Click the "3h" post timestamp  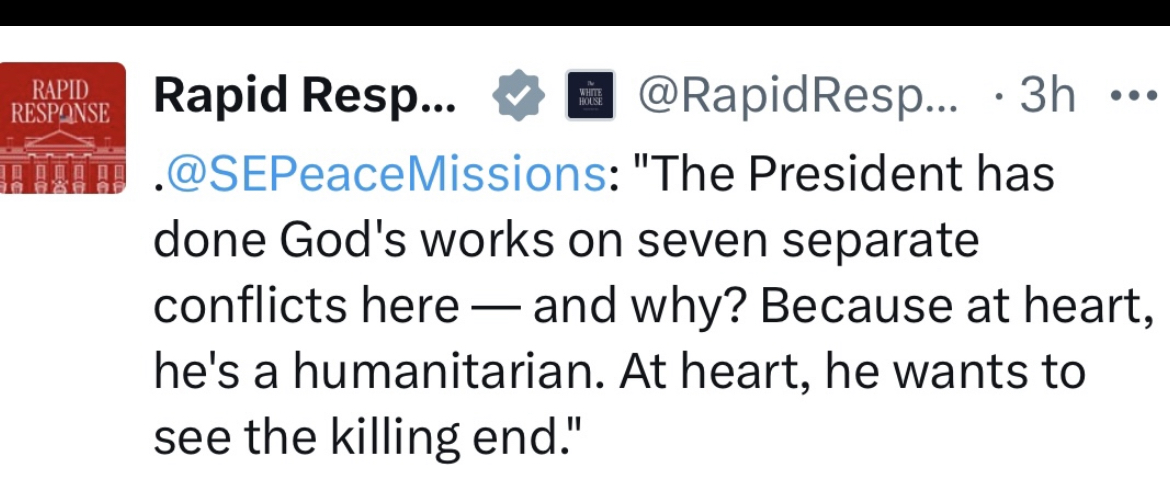point(1047,97)
